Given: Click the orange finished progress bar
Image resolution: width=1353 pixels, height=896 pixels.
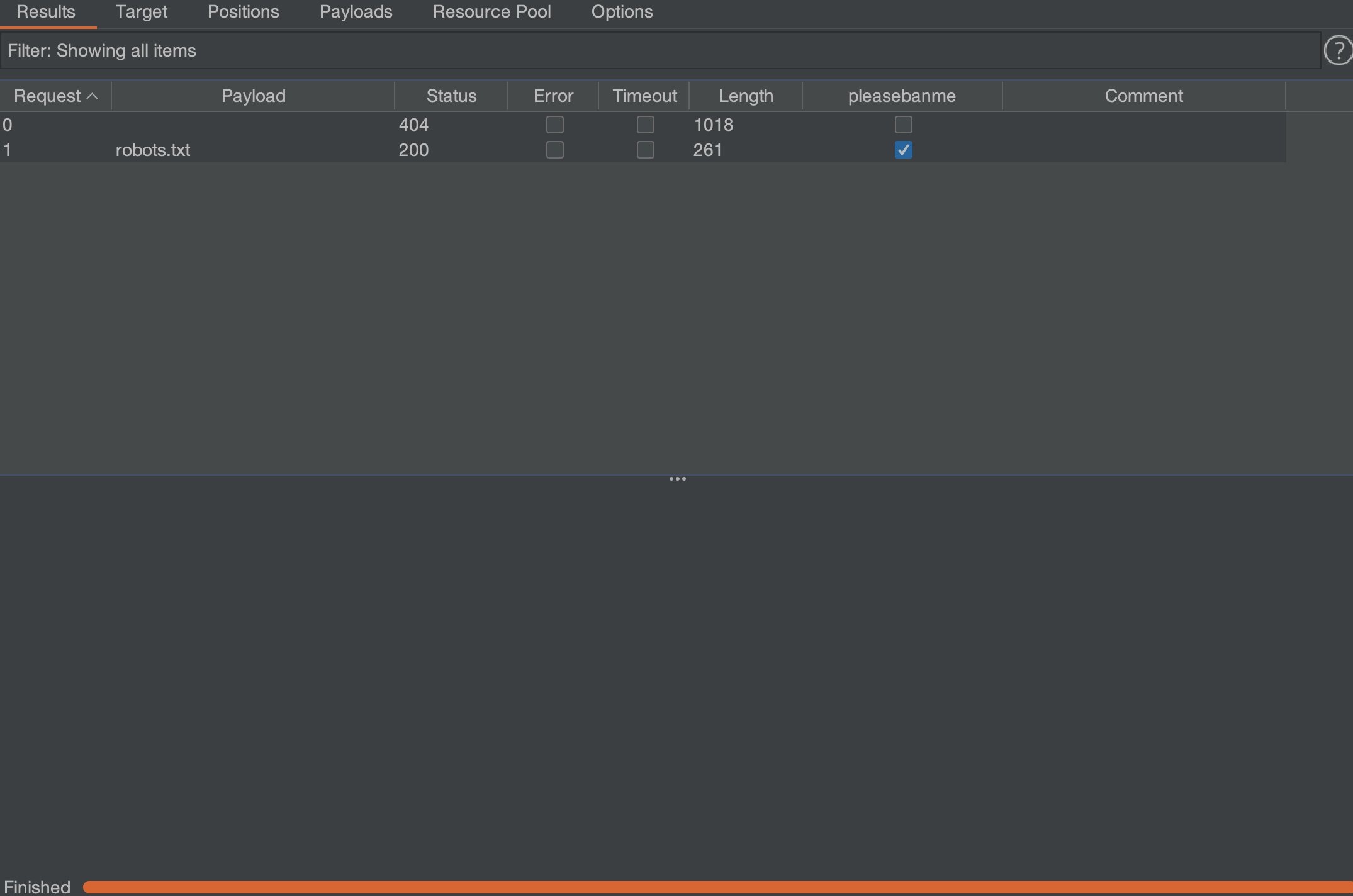Looking at the screenshot, I should (x=717, y=887).
